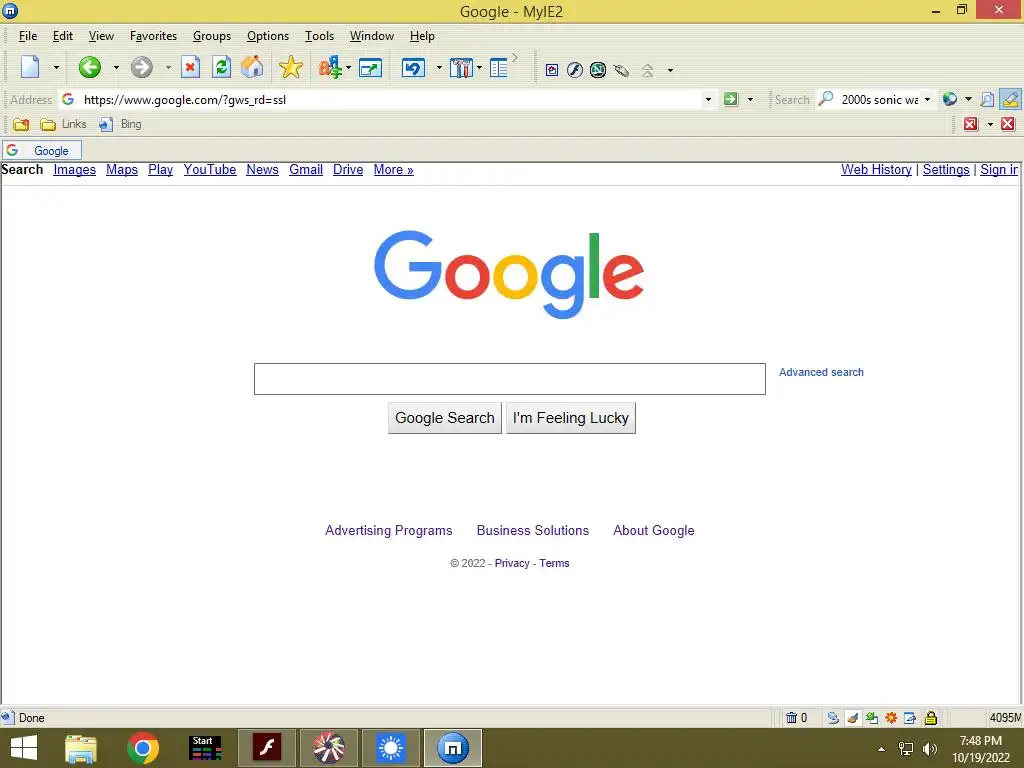Open the Windows Start button
1024x768 pixels.
(24, 748)
